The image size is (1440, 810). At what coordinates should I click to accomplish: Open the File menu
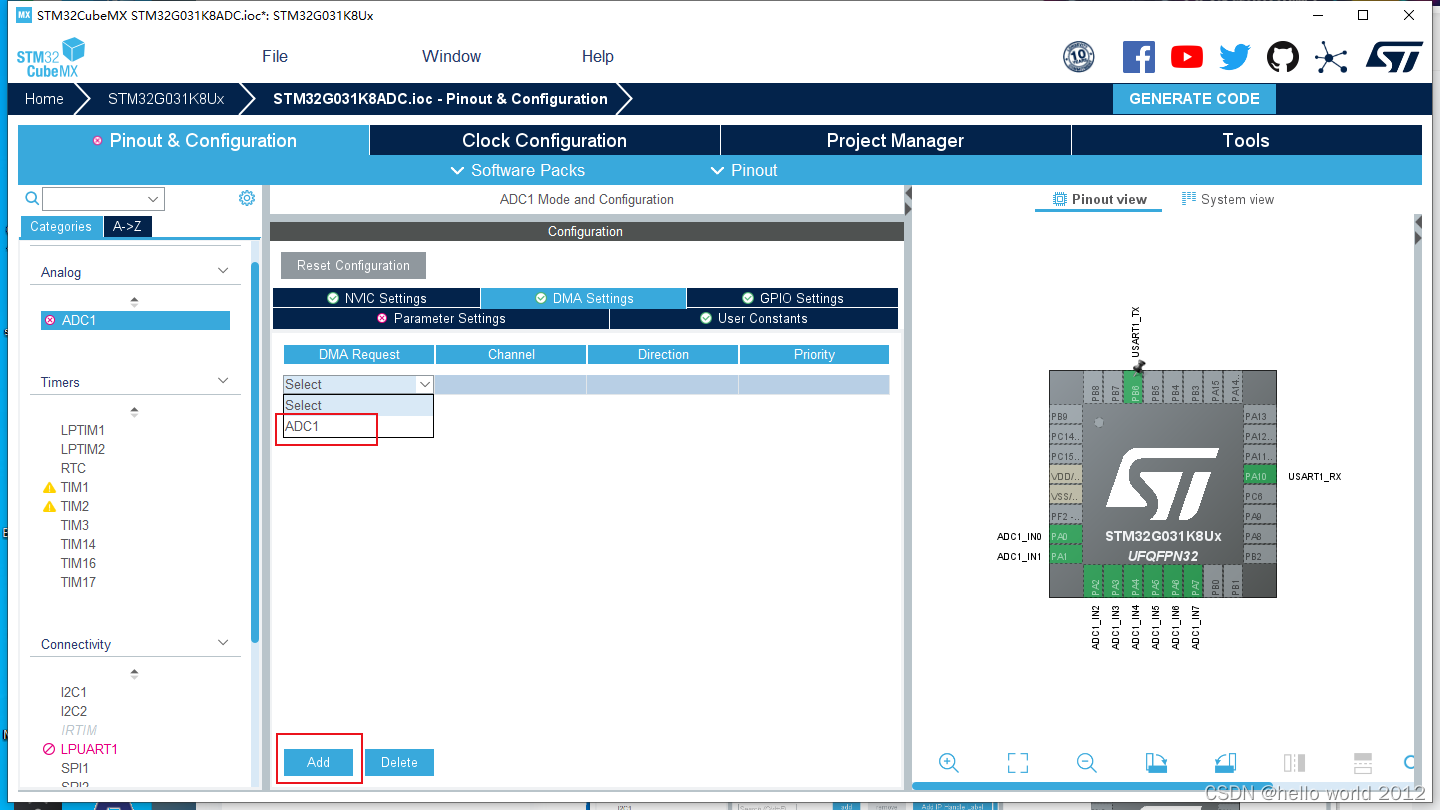[275, 56]
